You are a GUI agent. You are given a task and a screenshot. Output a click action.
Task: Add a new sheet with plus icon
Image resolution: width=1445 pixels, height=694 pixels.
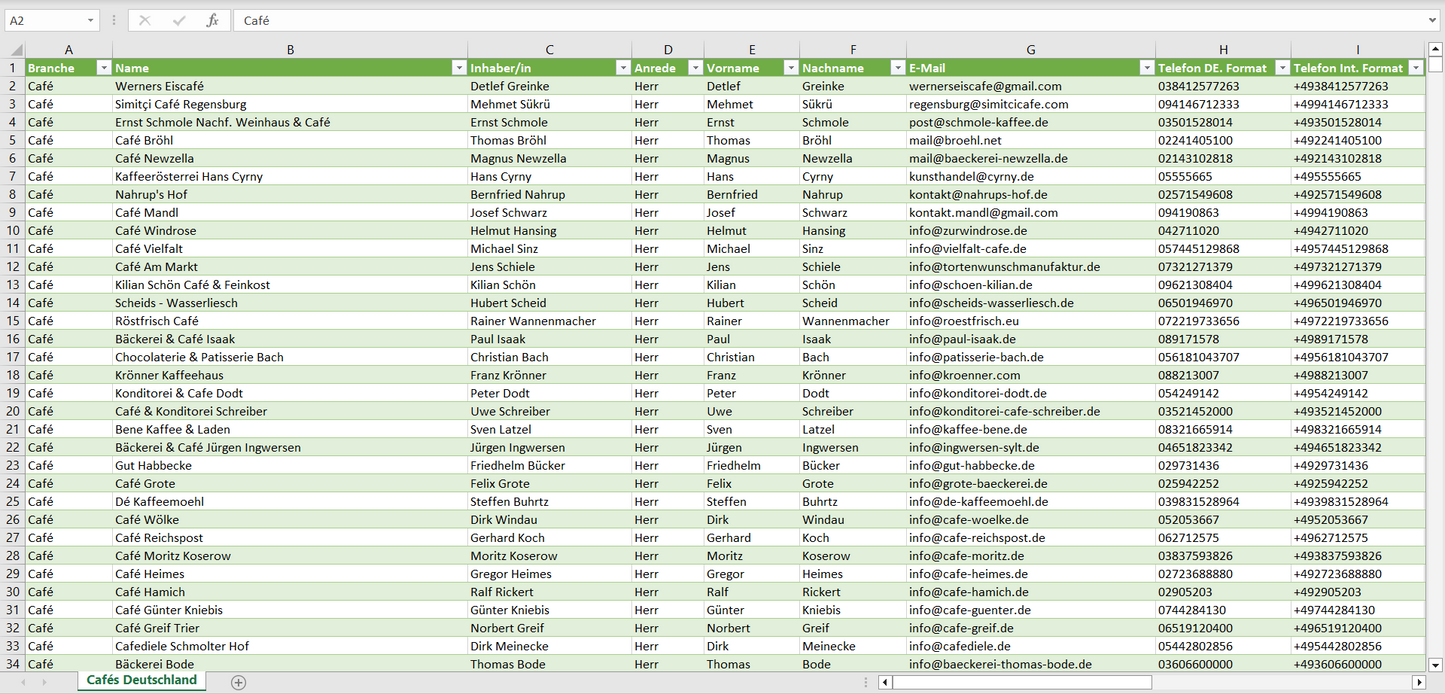click(238, 682)
